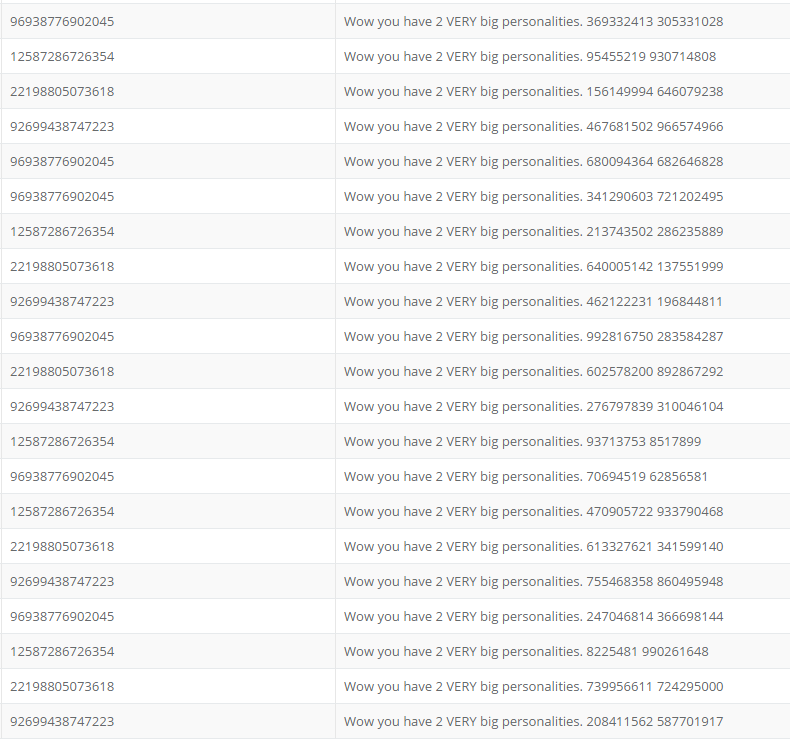Select message ending 613327621 341599140
The width and height of the screenshot is (790, 739).
[534, 547]
